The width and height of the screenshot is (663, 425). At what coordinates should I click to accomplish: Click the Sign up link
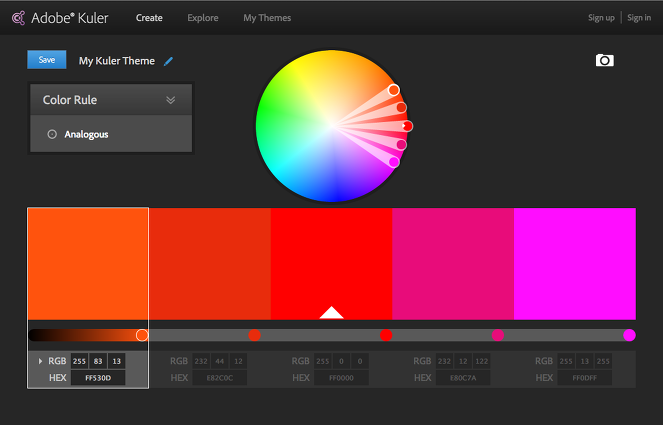601,18
